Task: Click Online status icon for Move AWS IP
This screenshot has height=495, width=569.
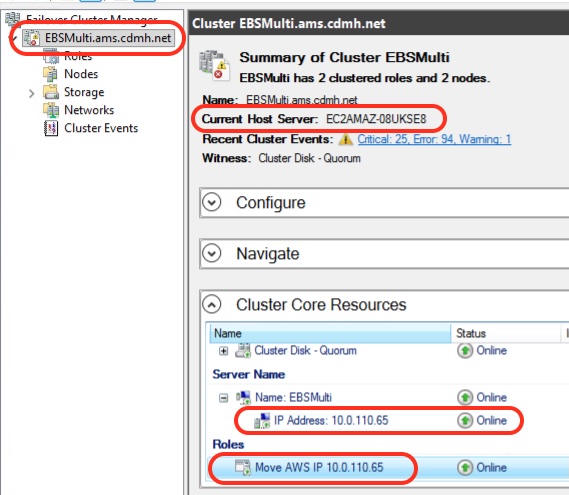Action: (465, 467)
